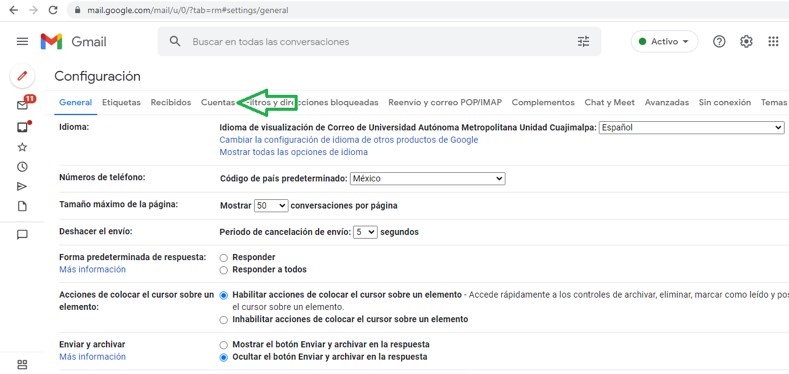Open Reenvío y correo POP/IMAP tab
The image size is (789, 374).
point(445,102)
